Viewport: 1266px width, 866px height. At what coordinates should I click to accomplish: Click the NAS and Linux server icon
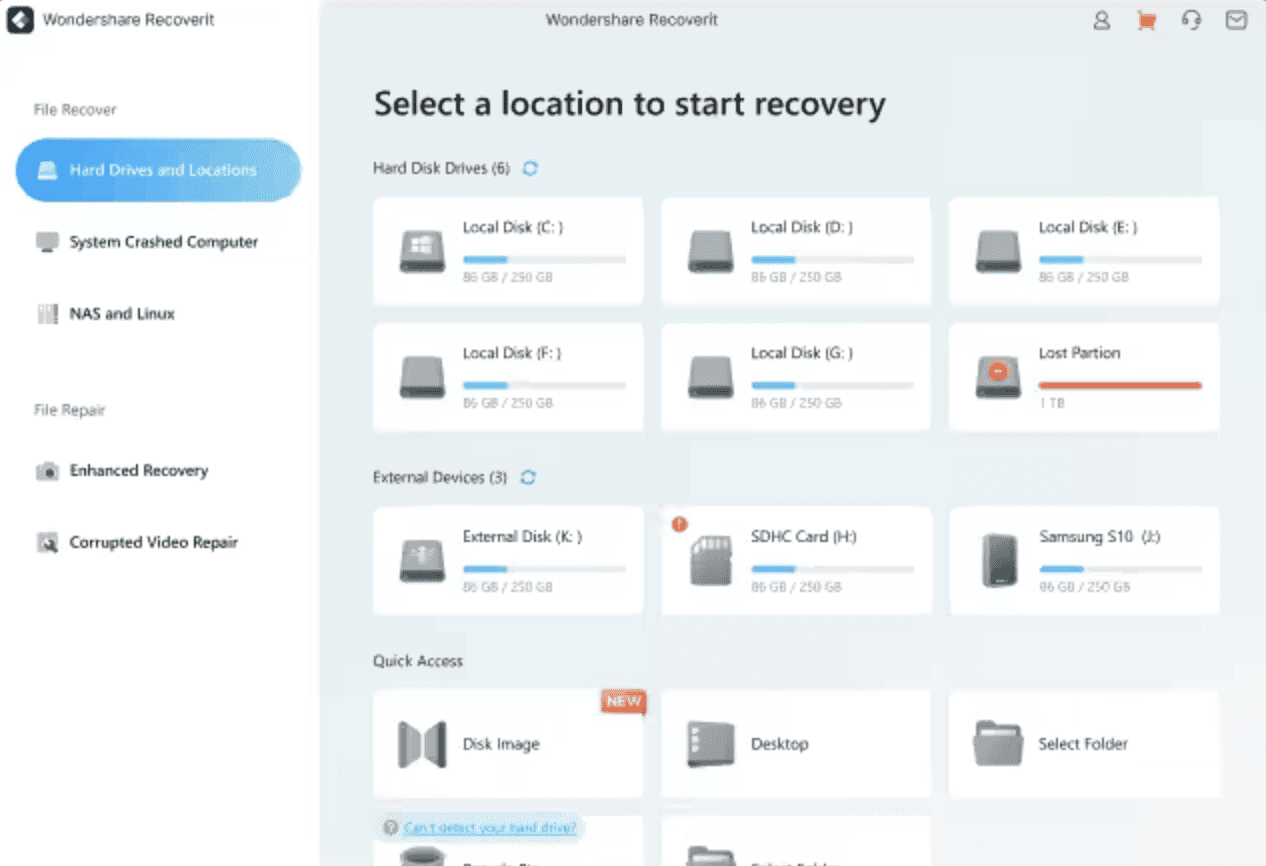coord(47,314)
